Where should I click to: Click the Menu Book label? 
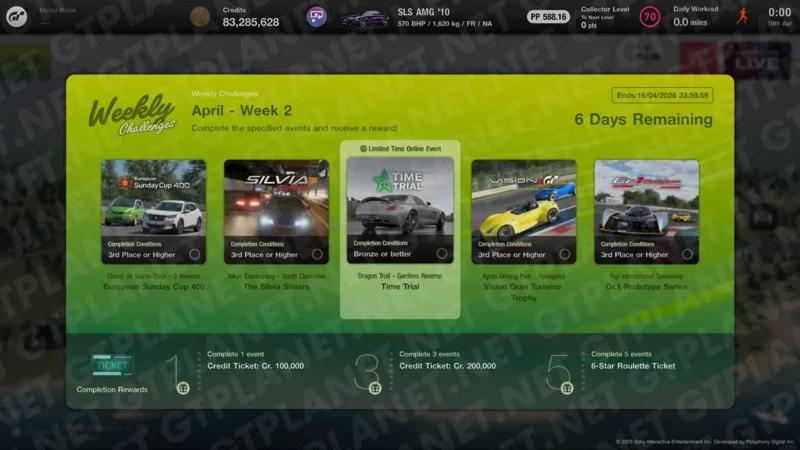coord(57,10)
